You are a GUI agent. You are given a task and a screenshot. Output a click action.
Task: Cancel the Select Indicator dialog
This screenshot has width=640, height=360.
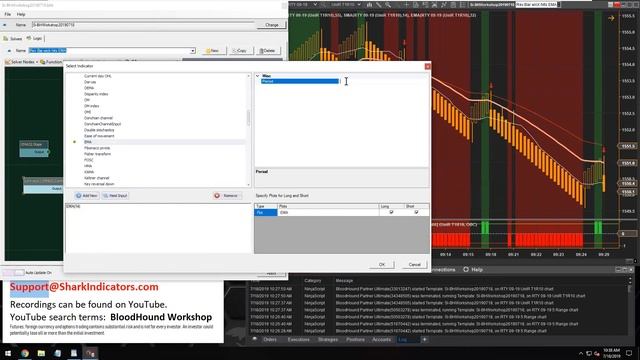[414, 264]
